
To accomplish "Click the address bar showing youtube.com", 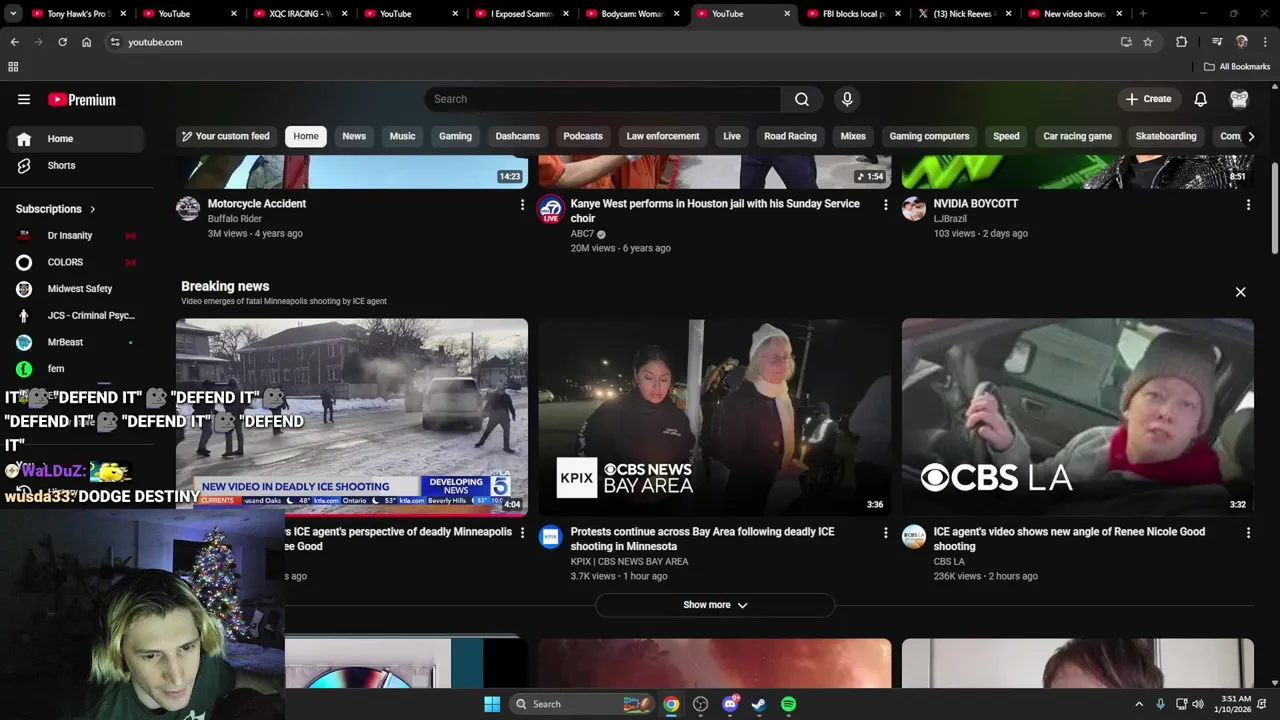I will (610, 42).
